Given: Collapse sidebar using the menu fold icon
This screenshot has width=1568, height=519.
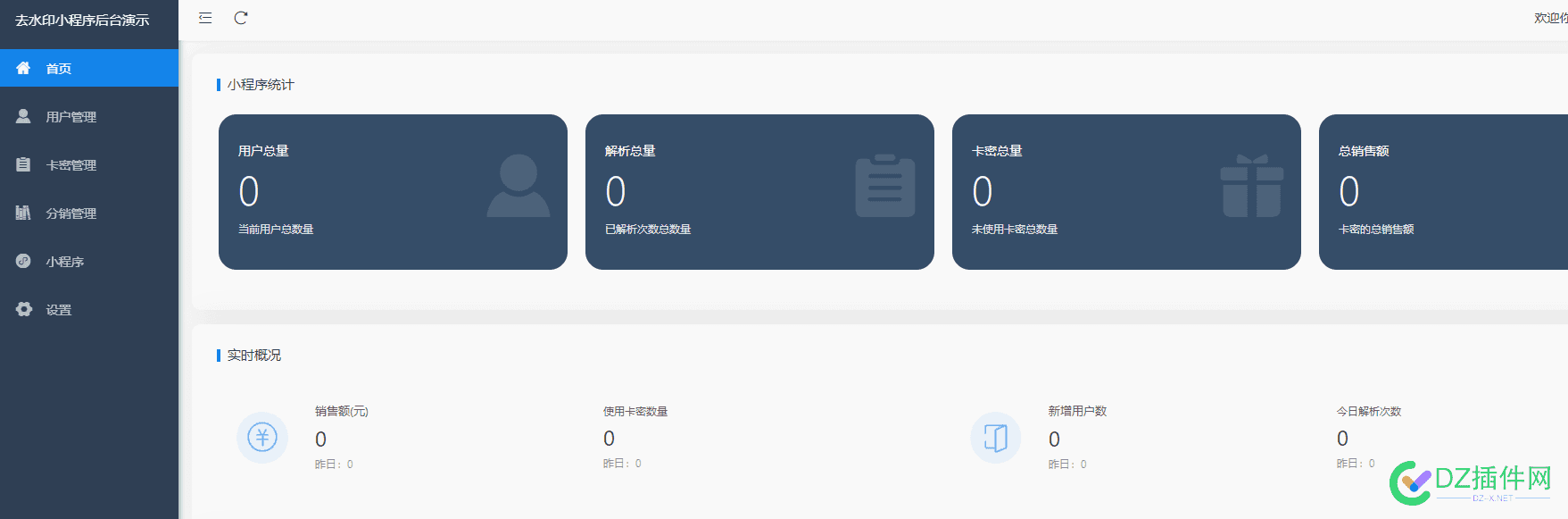Looking at the screenshot, I should [x=205, y=18].
